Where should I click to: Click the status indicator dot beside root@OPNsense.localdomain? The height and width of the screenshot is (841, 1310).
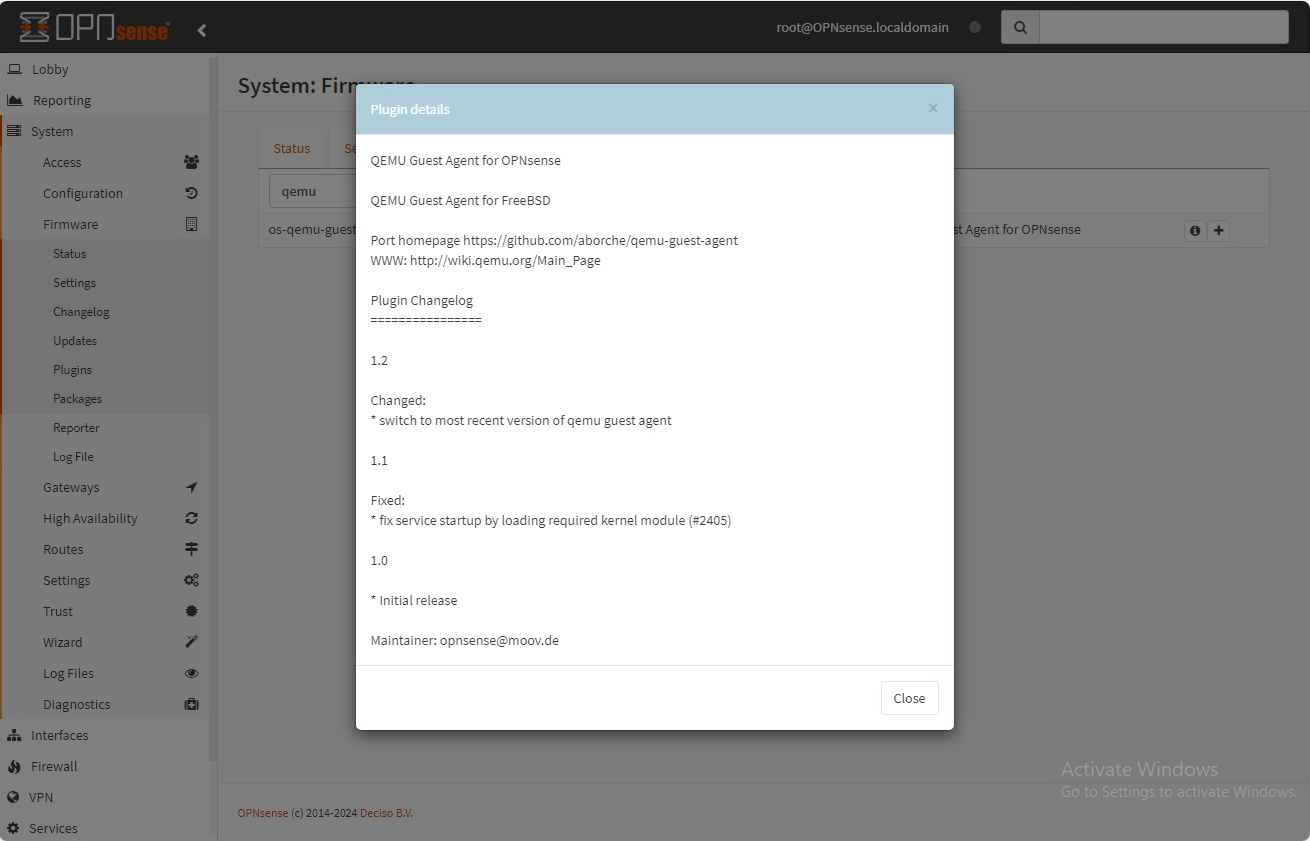click(x=975, y=27)
